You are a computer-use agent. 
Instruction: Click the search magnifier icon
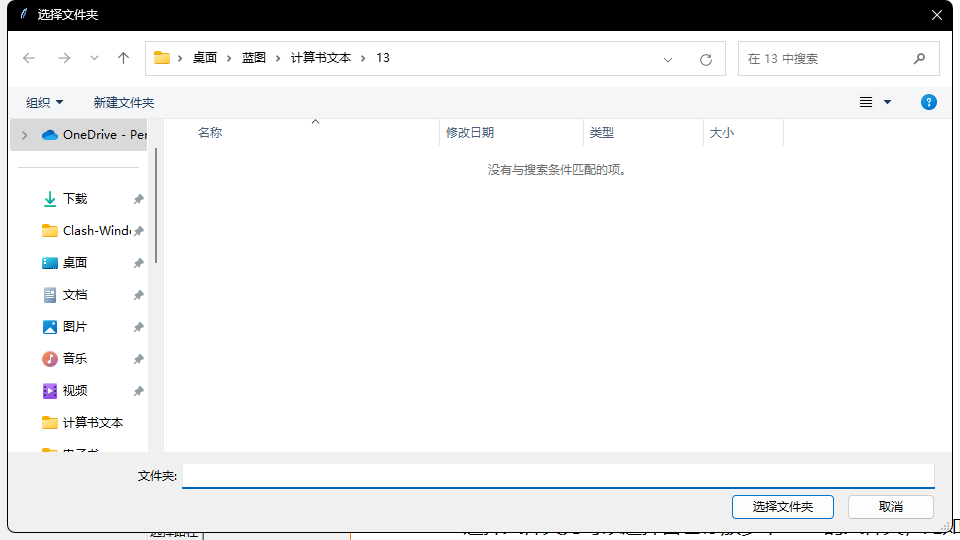(x=919, y=59)
